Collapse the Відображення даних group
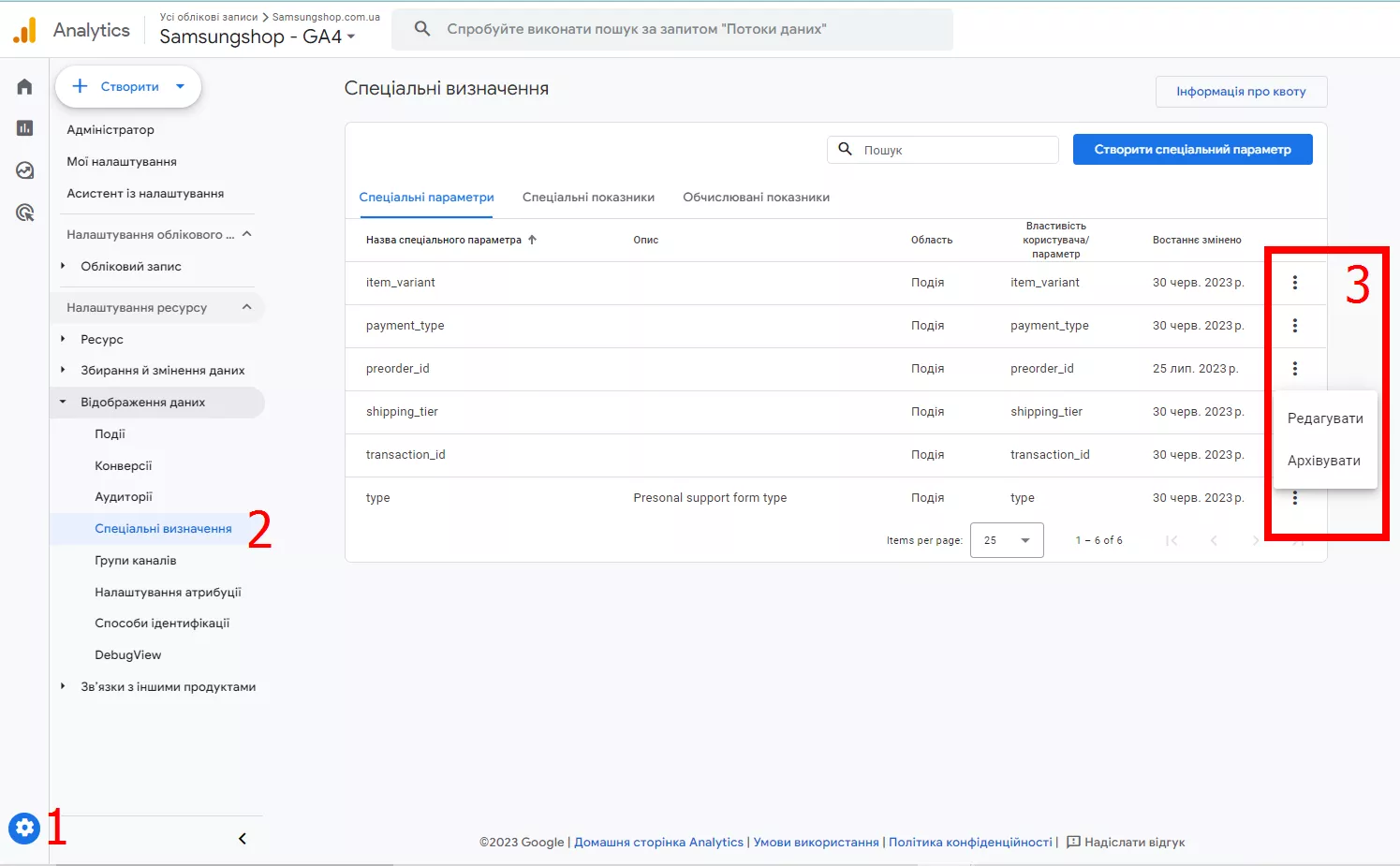The height and width of the screenshot is (866, 1400). pyautogui.click(x=63, y=402)
